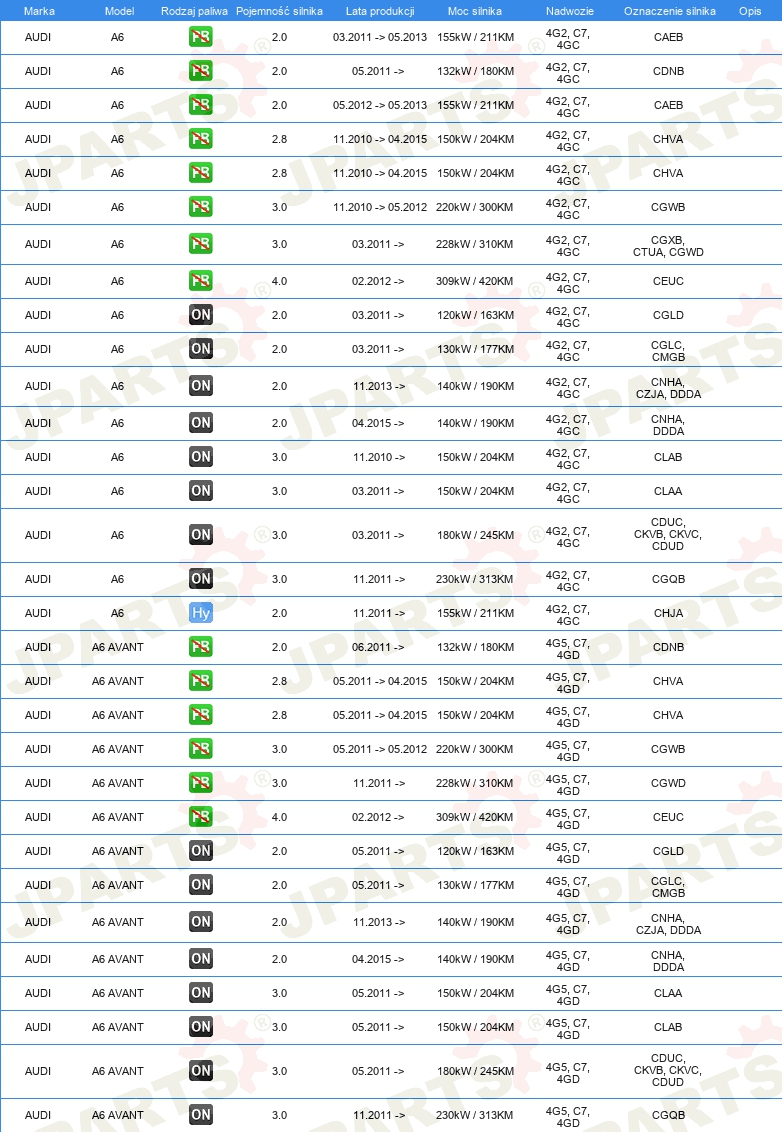Image resolution: width=782 pixels, height=1132 pixels.
Task: Click diesel icon in A6 AVANT 11.2013 row
Action: coord(201,922)
